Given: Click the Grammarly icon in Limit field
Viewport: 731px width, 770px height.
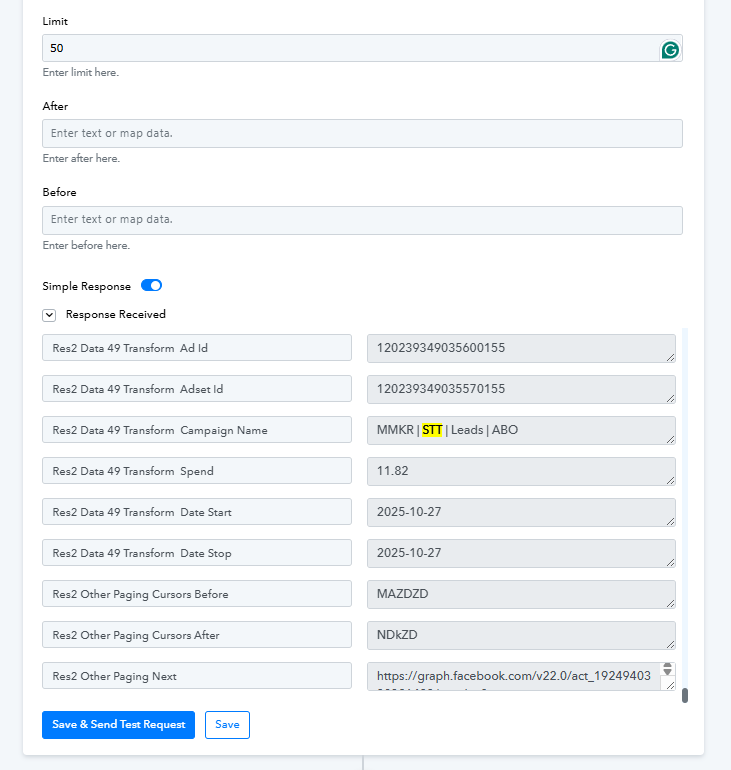Looking at the screenshot, I should [670, 49].
